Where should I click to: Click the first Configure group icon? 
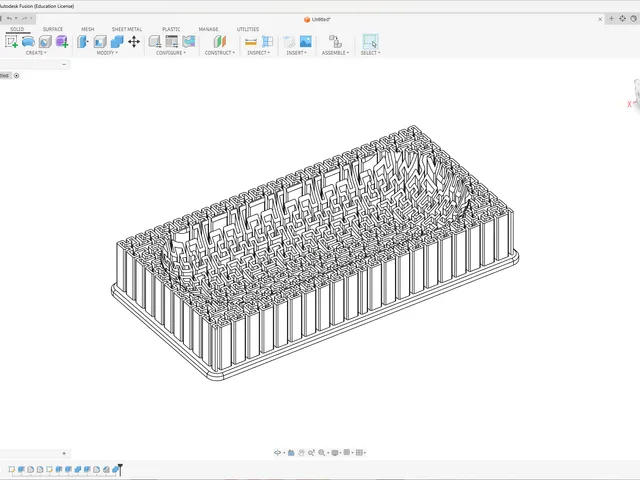coord(155,42)
